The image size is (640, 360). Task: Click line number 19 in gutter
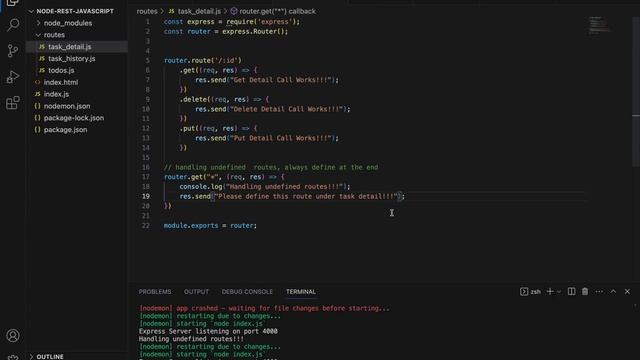(146, 196)
